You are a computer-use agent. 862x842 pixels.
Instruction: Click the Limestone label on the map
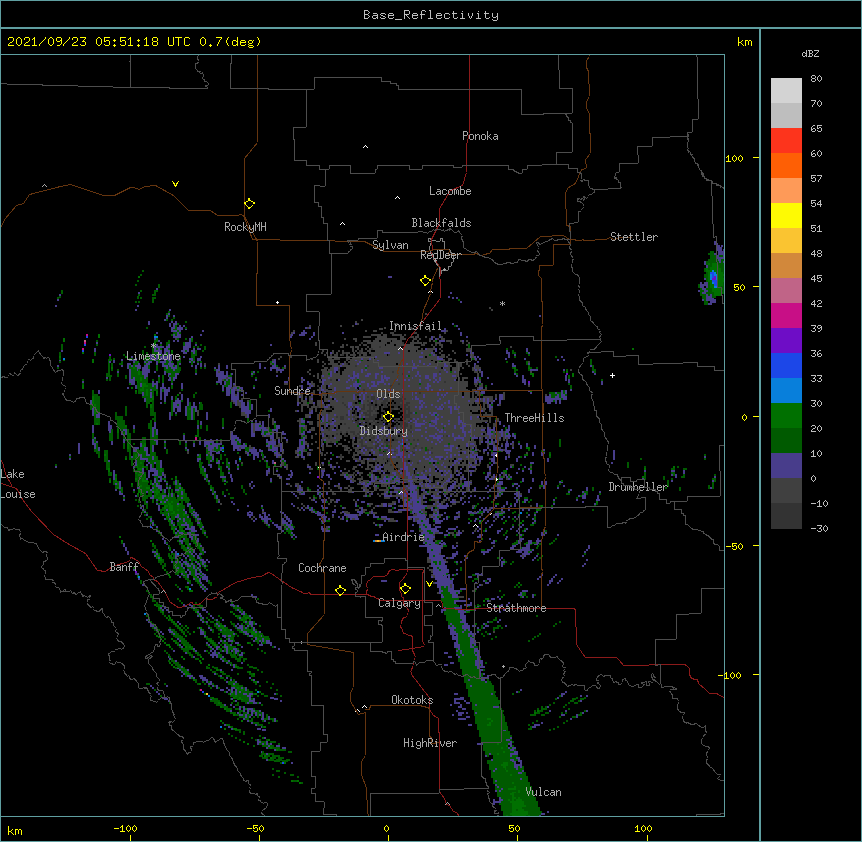point(153,356)
